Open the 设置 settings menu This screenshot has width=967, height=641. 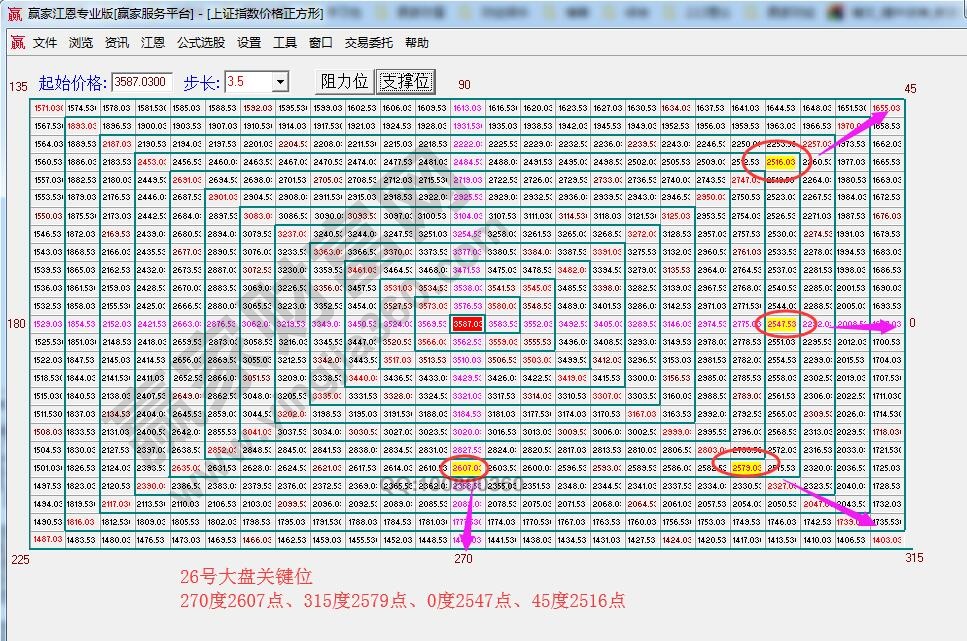pyautogui.click(x=247, y=42)
